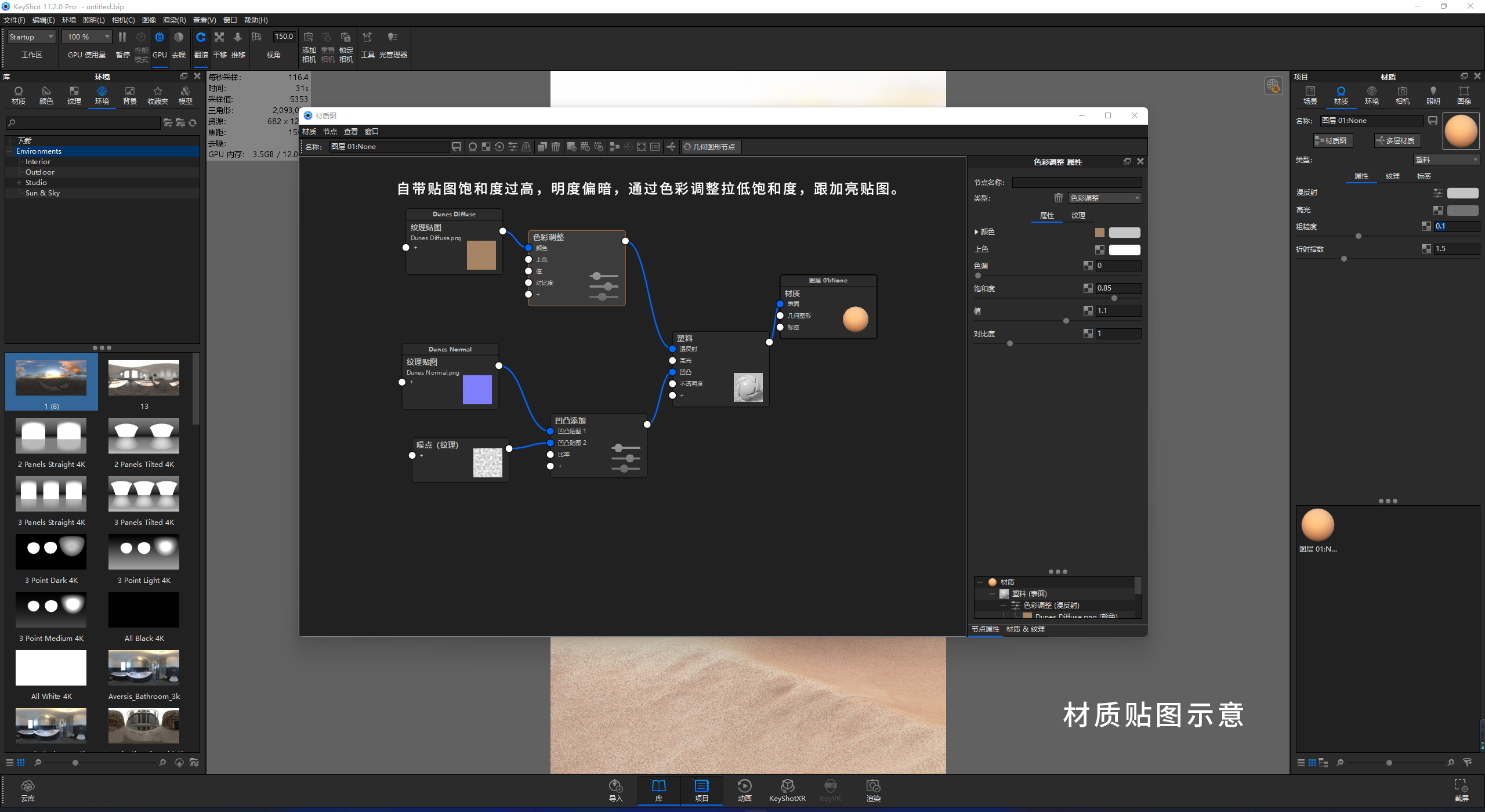Screen dimensions: 1485x812
Task: Toggle texture checker beside 粗糙度 in material panel
Action: coord(1426,226)
